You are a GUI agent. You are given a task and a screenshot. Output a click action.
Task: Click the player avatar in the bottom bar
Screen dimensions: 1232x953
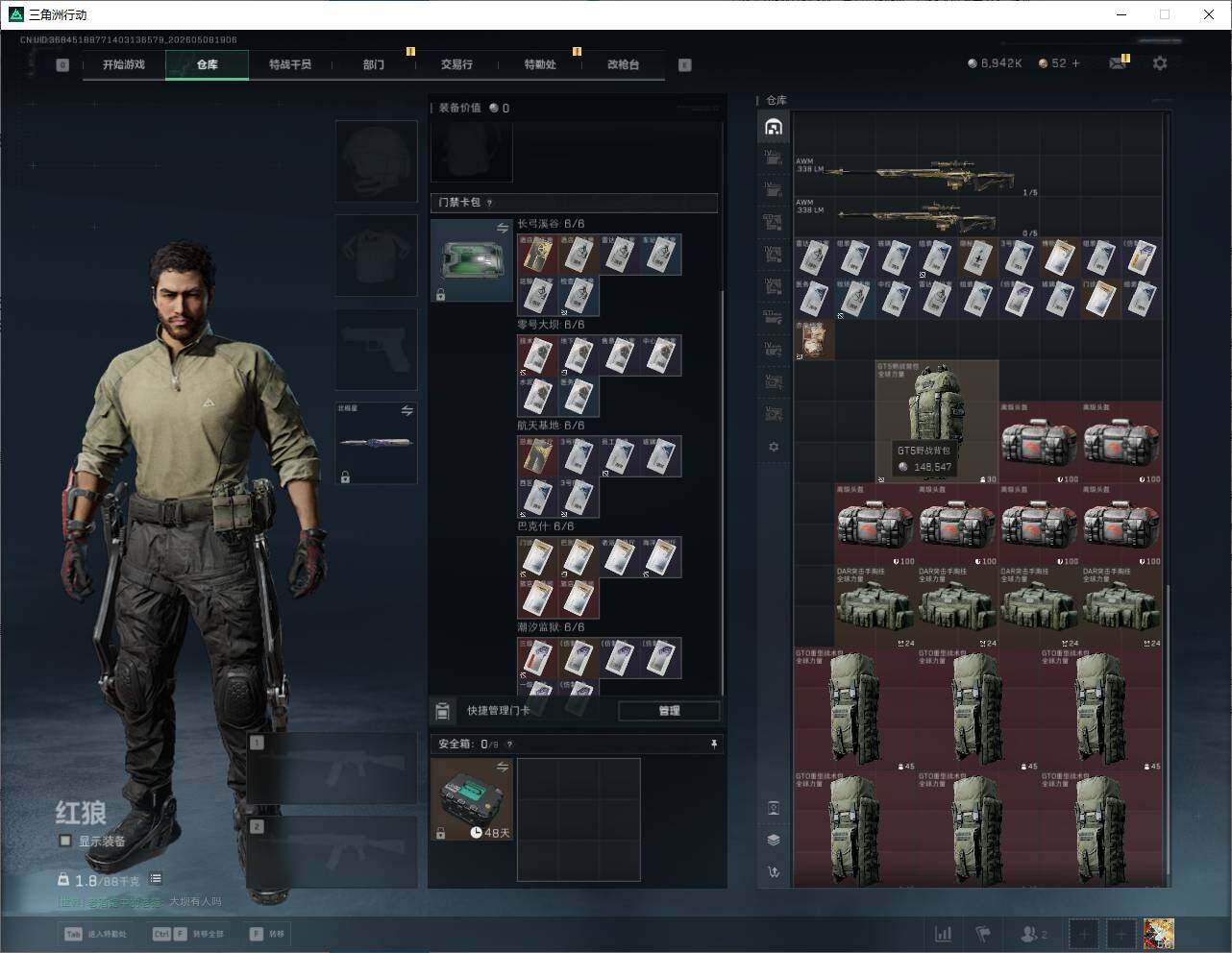[1159, 934]
